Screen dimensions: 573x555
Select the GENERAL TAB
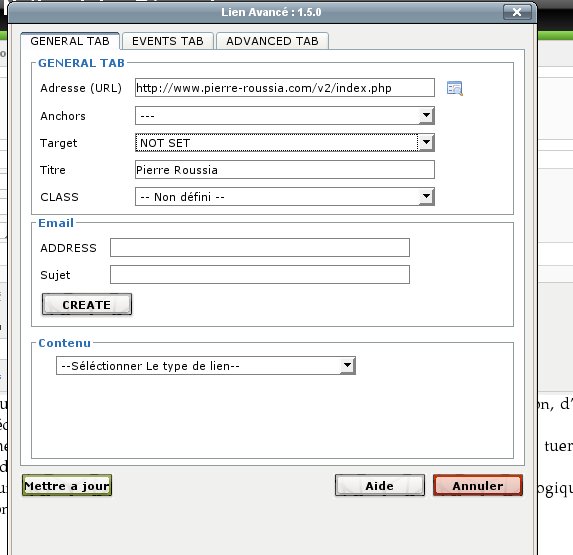click(x=70, y=41)
